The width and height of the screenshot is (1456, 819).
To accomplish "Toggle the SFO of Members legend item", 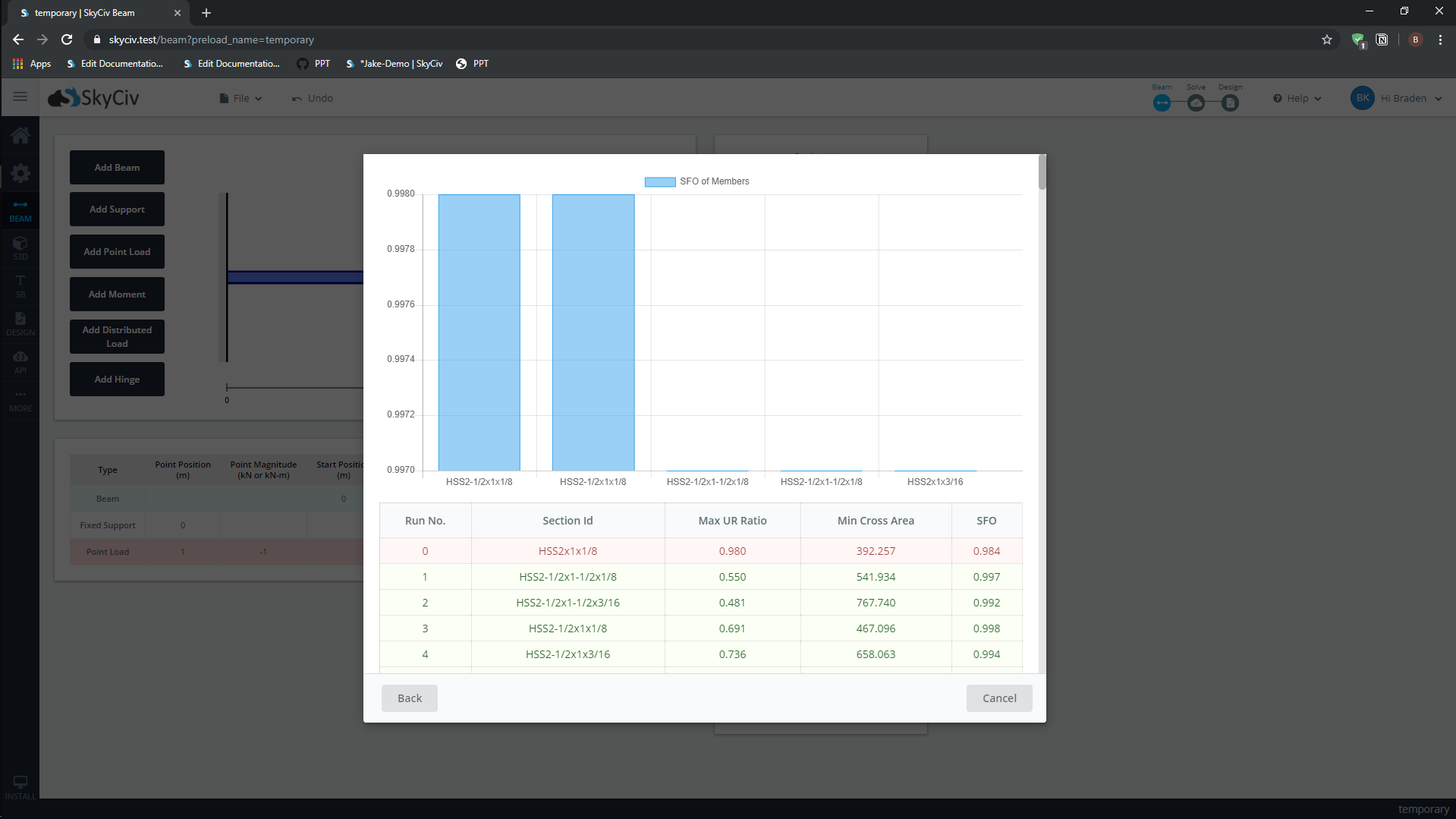I will [x=697, y=181].
